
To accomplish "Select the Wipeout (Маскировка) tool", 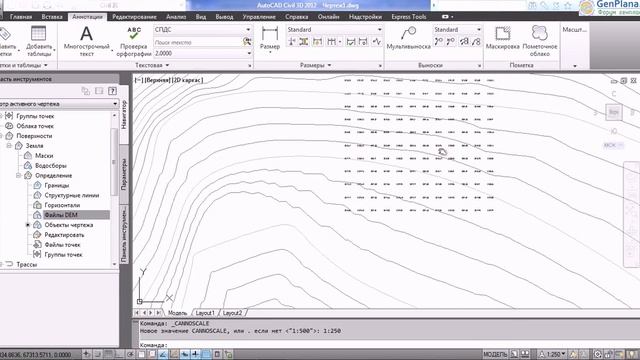I will [502, 38].
